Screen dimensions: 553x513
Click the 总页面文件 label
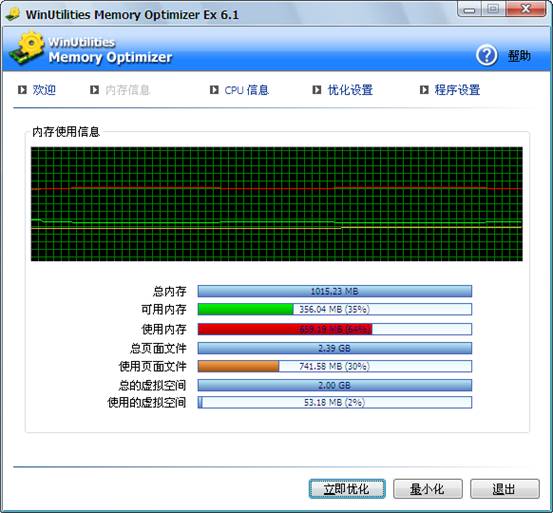(158, 348)
